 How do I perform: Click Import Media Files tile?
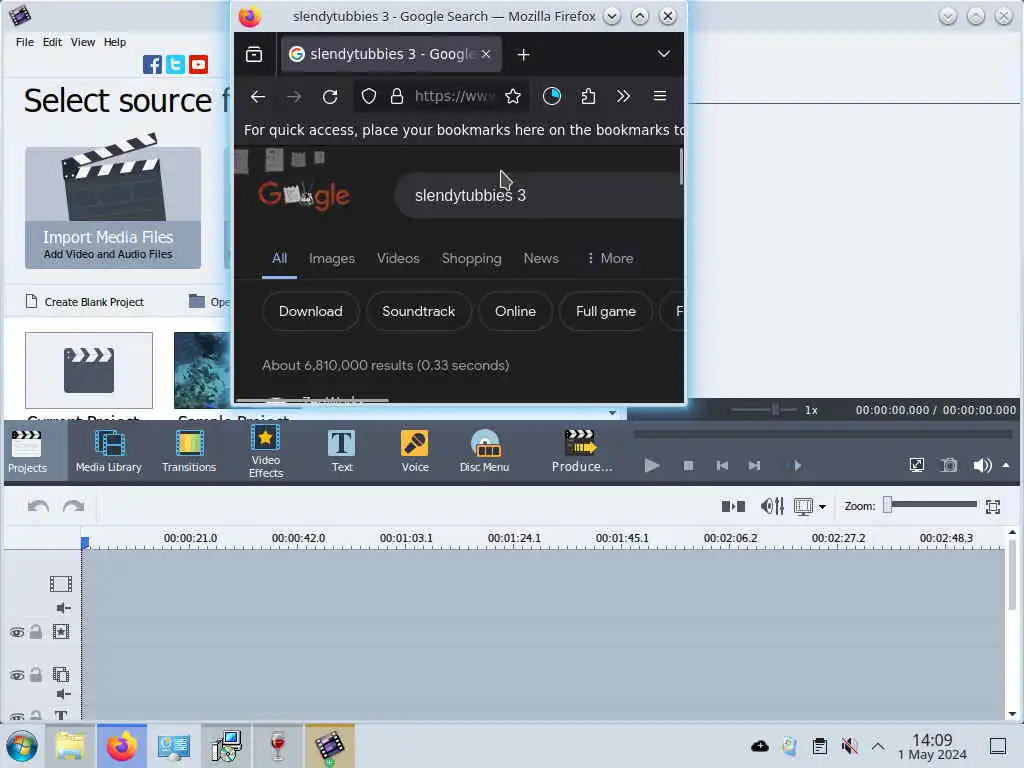tap(113, 207)
